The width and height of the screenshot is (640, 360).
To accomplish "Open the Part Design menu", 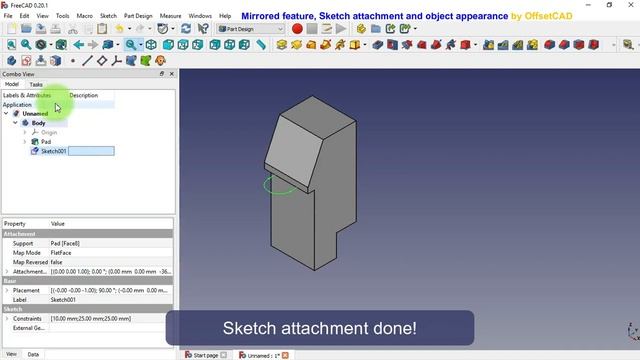I will click(138, 16).
